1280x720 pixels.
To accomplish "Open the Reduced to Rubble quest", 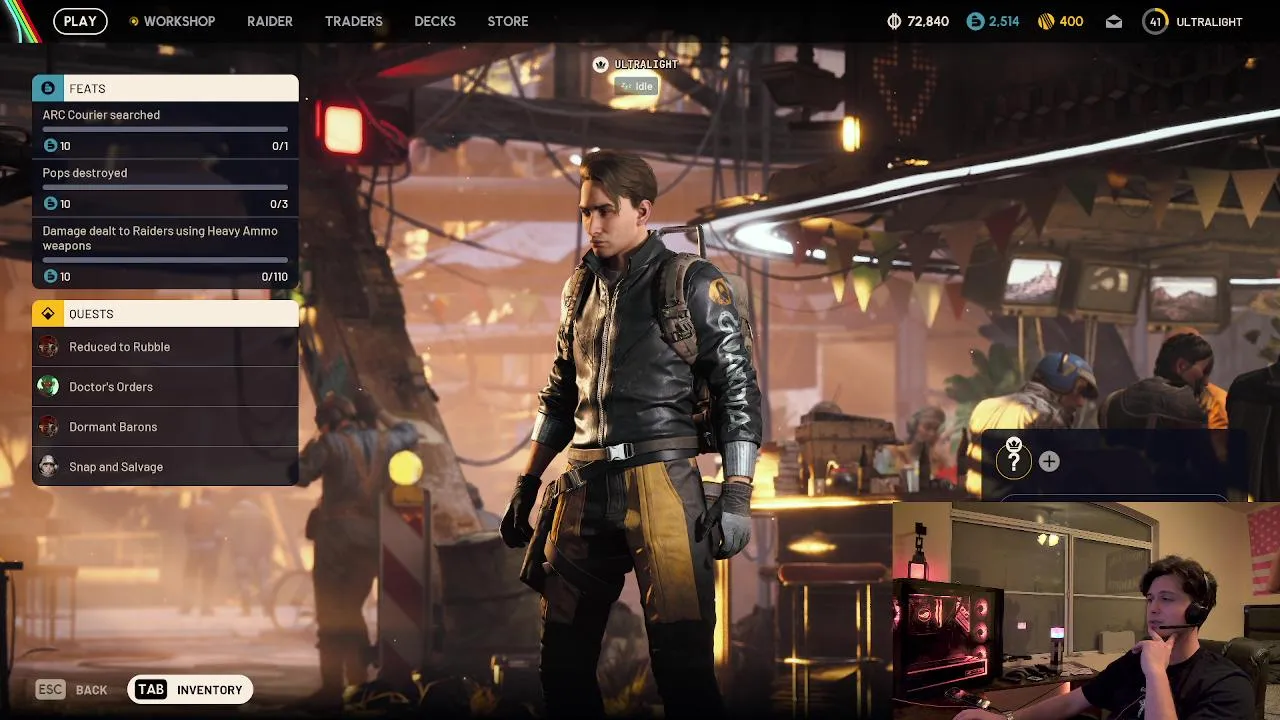I will pyautogui.click(x=165, y=347).
